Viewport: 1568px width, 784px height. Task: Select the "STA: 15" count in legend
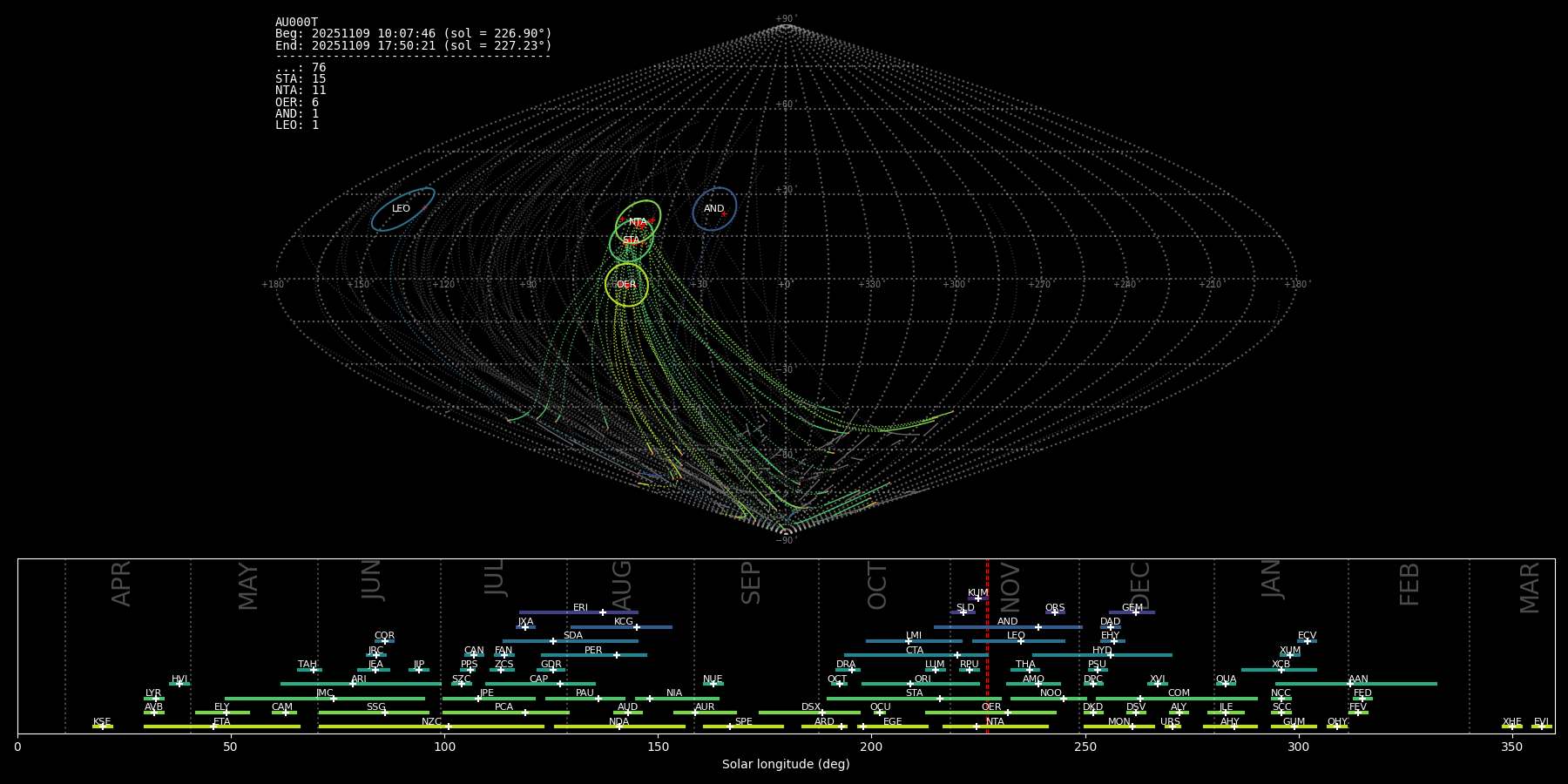(x=301, y=79)
